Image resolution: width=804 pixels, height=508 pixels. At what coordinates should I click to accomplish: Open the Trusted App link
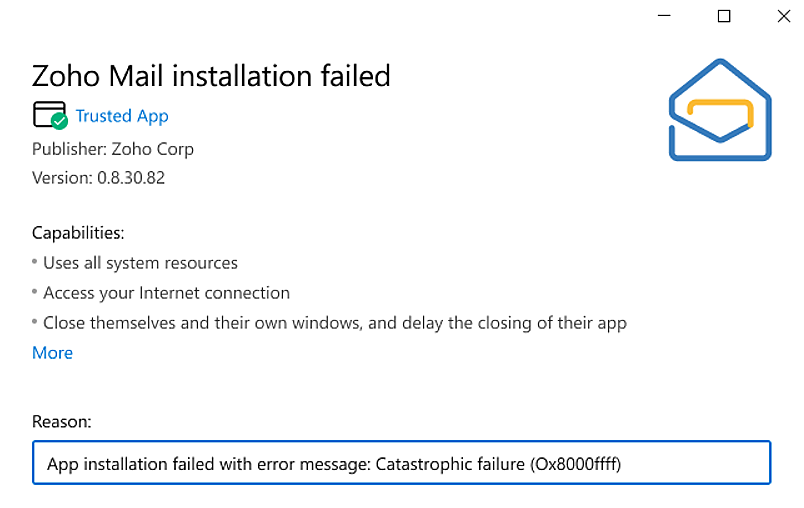(x=122, y=116)
